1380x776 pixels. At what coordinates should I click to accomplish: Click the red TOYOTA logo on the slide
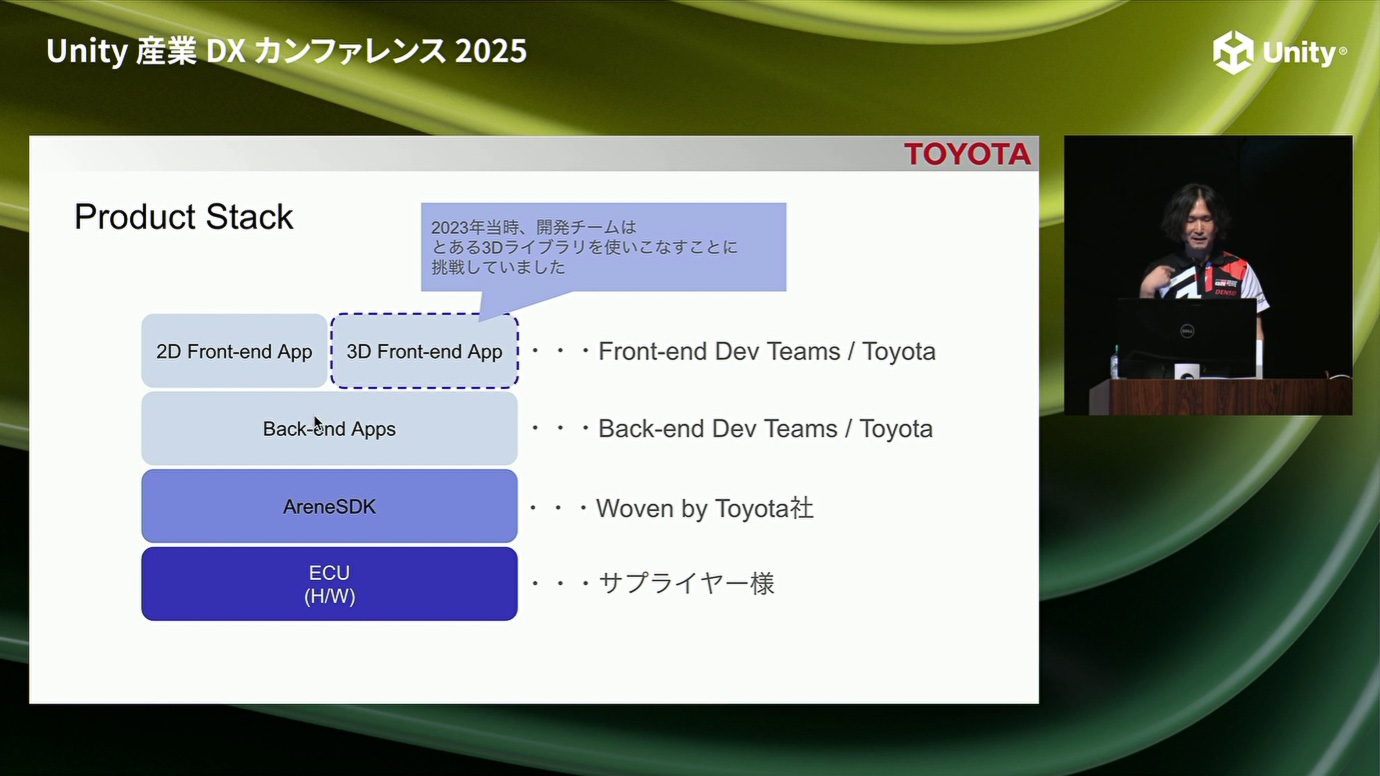coord(967,154)
